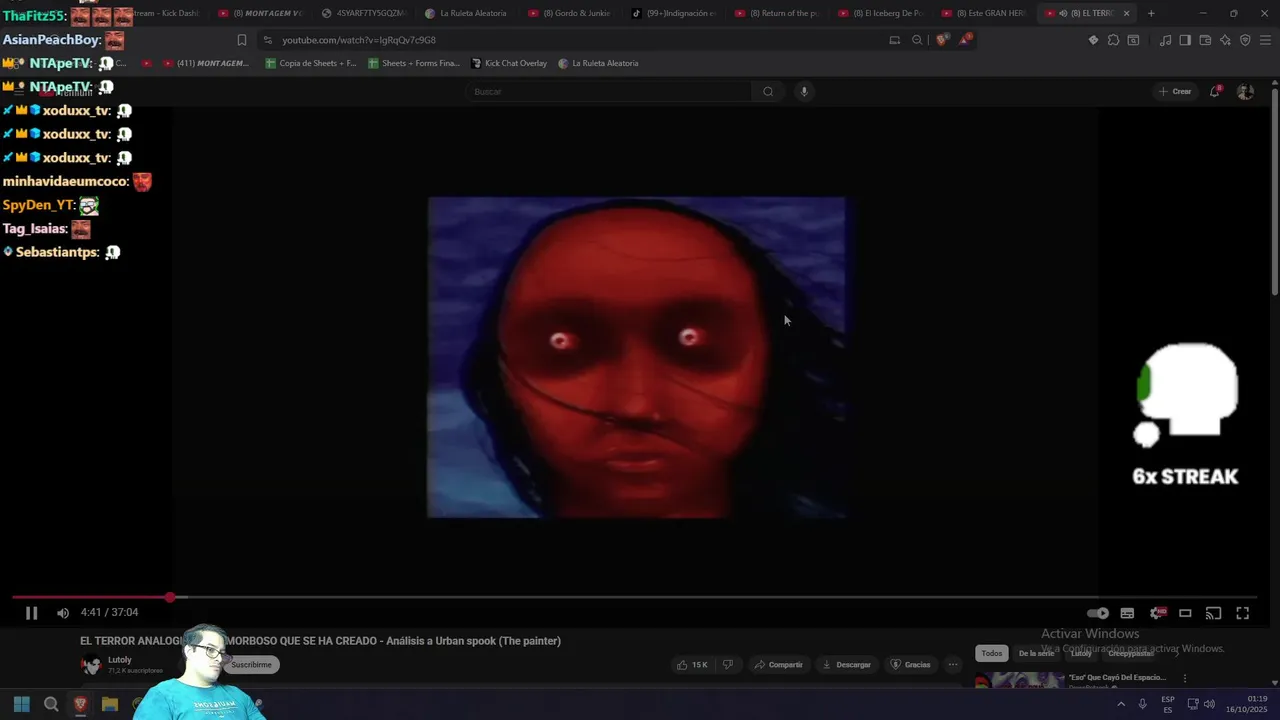Switch to Este GRAN HER... tab

pos(985,13)
